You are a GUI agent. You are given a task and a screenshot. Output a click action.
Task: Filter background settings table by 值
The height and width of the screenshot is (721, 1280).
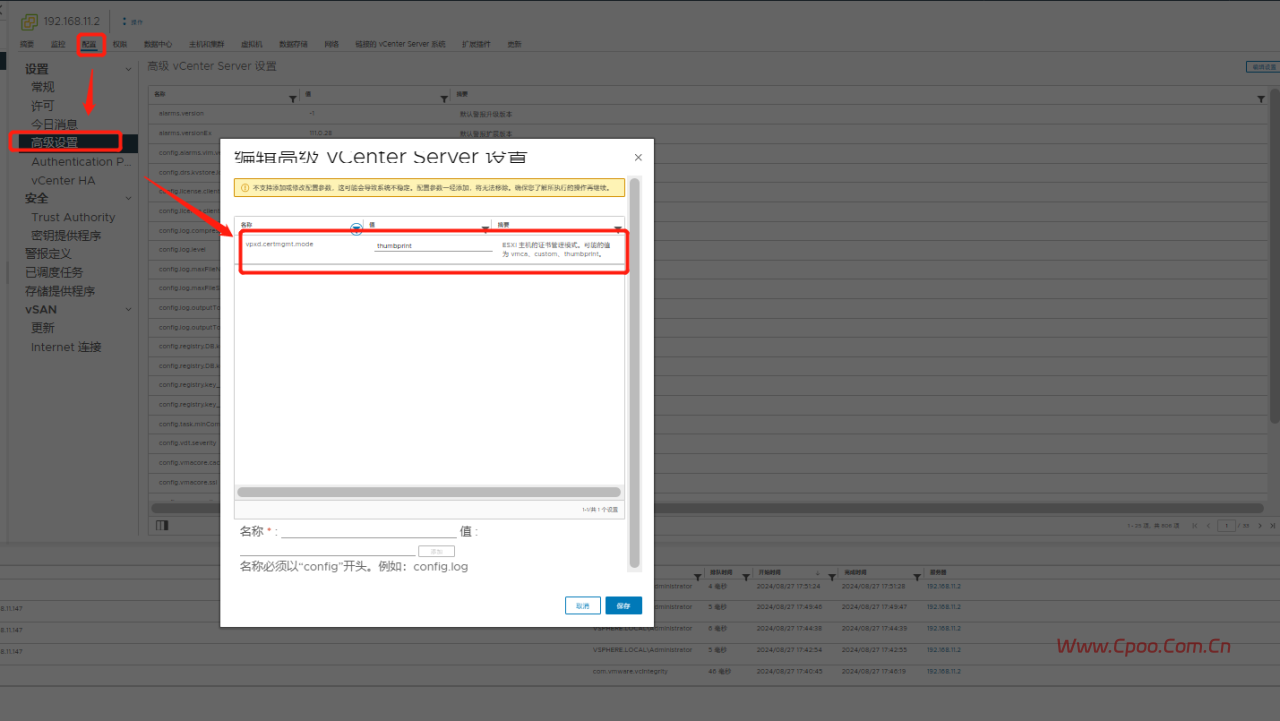[x=444, y=99]
